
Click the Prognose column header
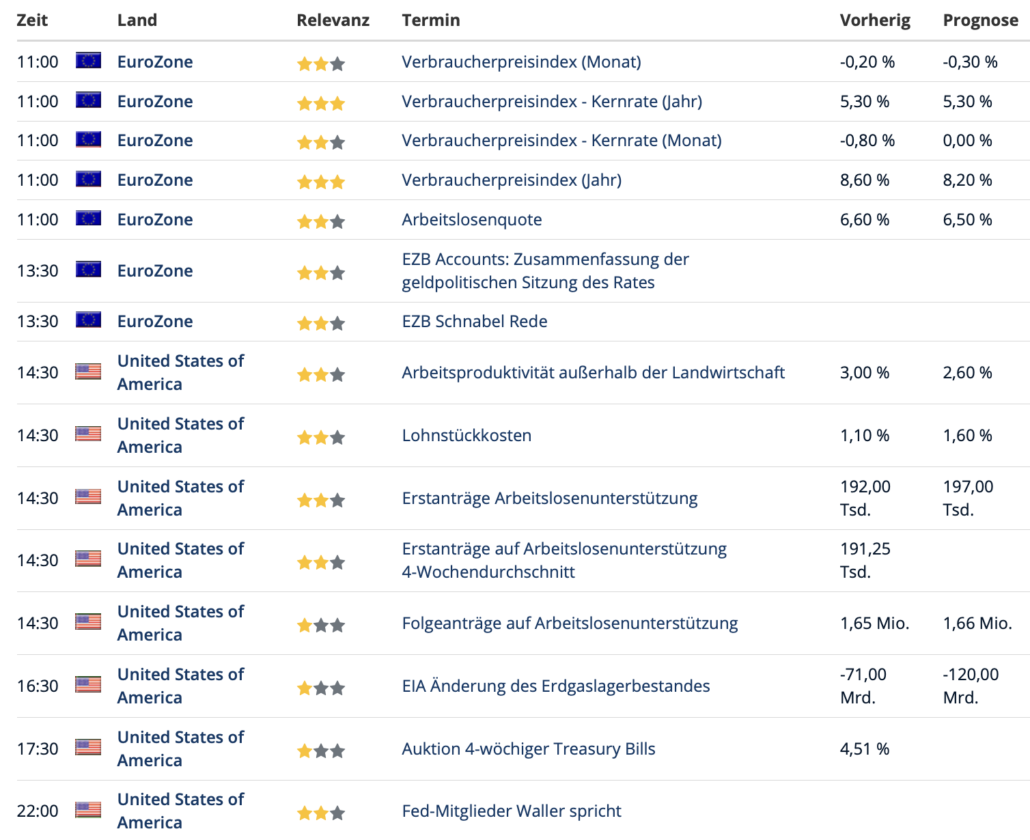coord(980,20)
